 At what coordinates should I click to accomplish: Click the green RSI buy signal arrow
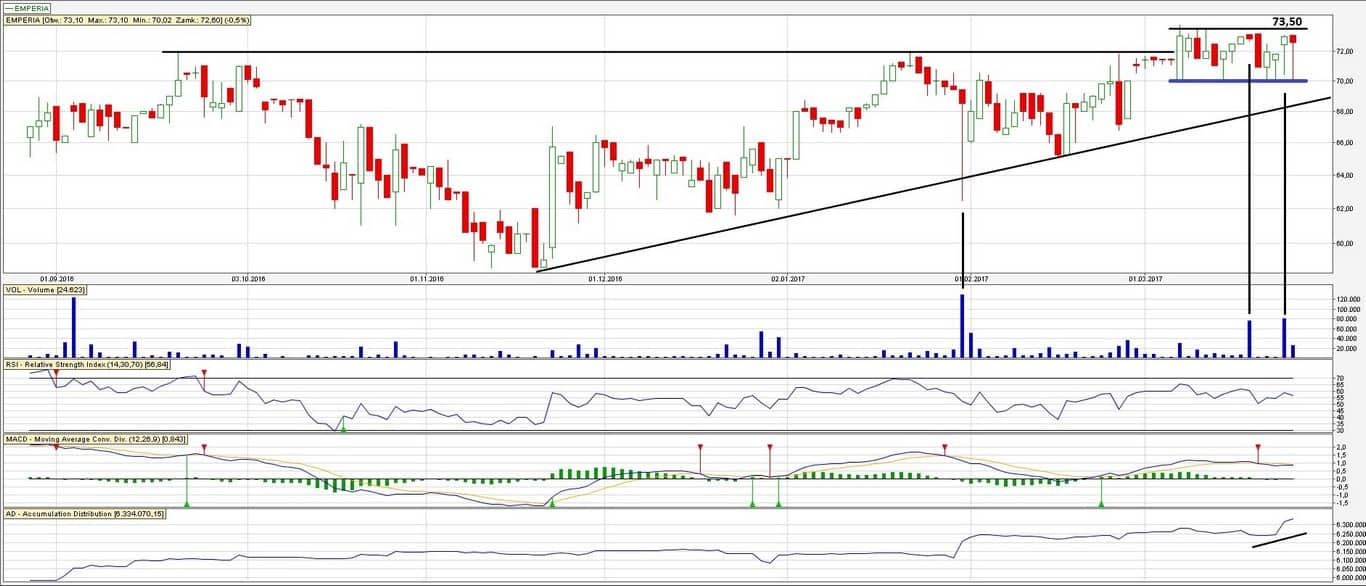tap(343, 428)
